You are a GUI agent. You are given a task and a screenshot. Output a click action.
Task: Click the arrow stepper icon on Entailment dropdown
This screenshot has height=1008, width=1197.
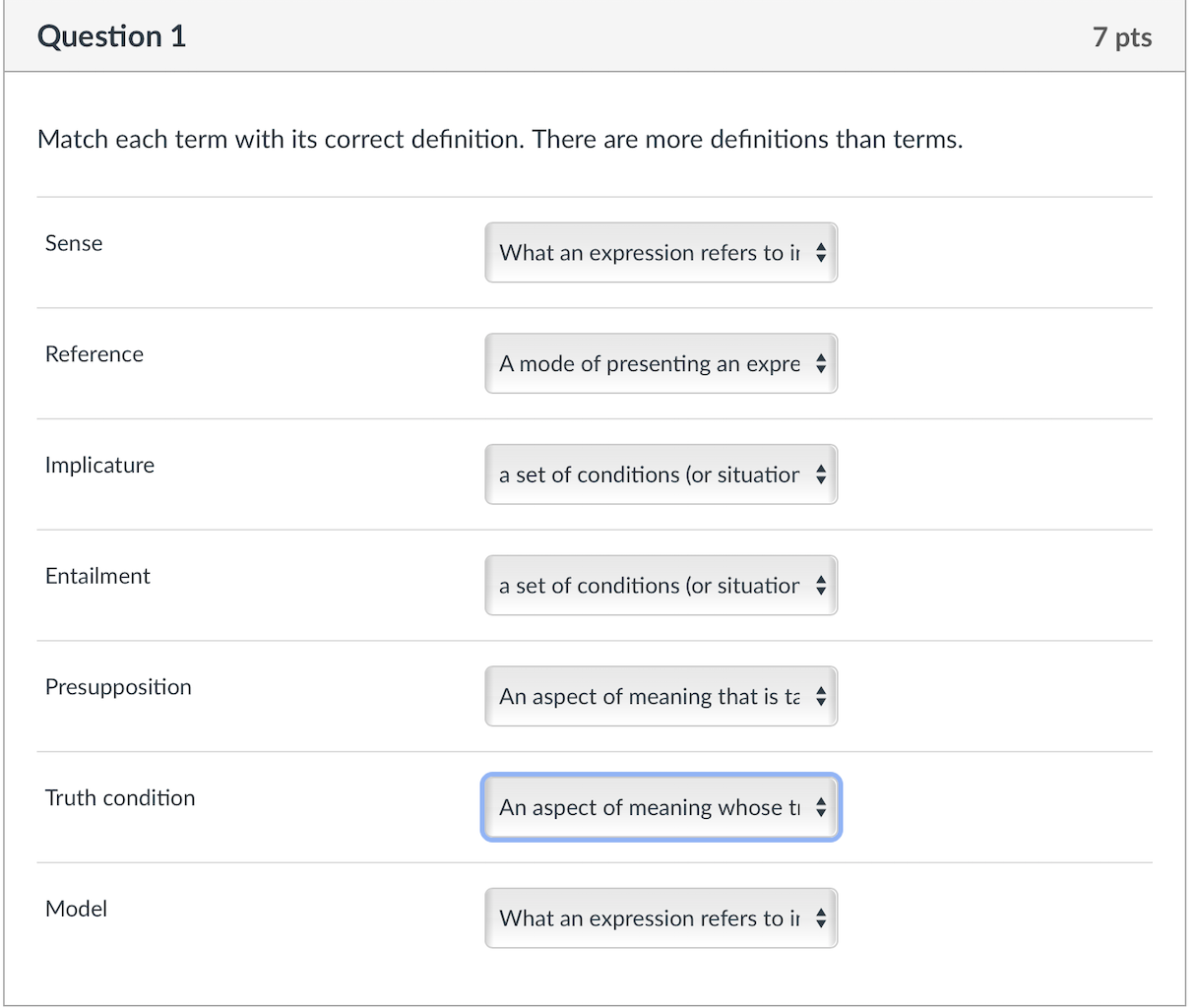click(x=821, y=586)
